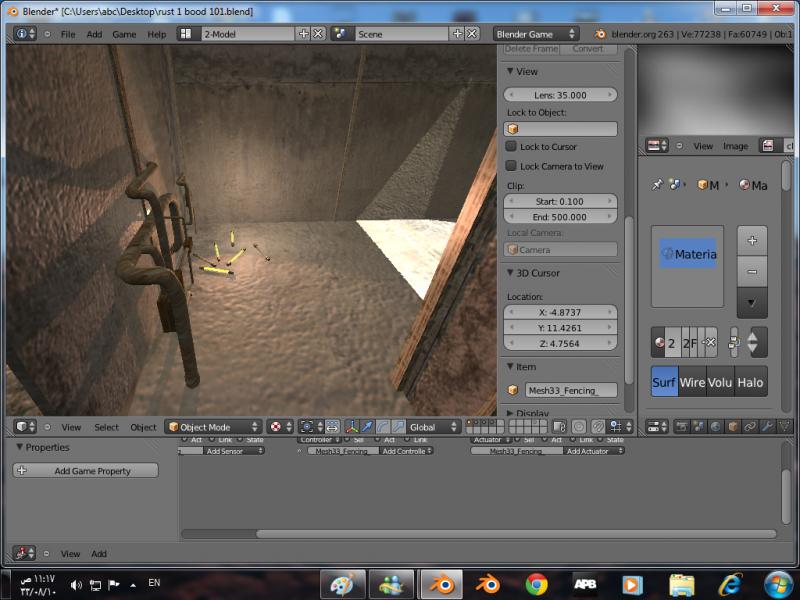The width and height of the screenshot is (800, 600).
Task: Add a material slot with plus button
Action: 752,241
